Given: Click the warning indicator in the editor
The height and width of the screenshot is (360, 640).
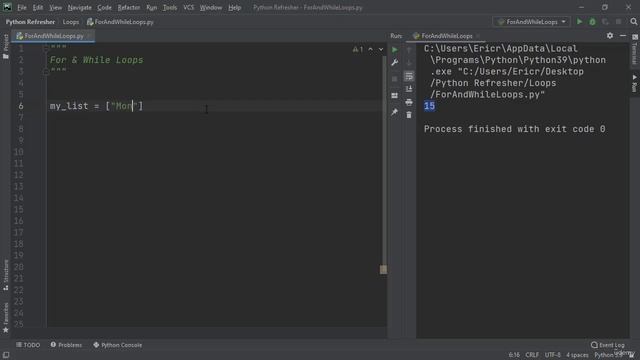Looking at the screenshot, I should [358, 49].
